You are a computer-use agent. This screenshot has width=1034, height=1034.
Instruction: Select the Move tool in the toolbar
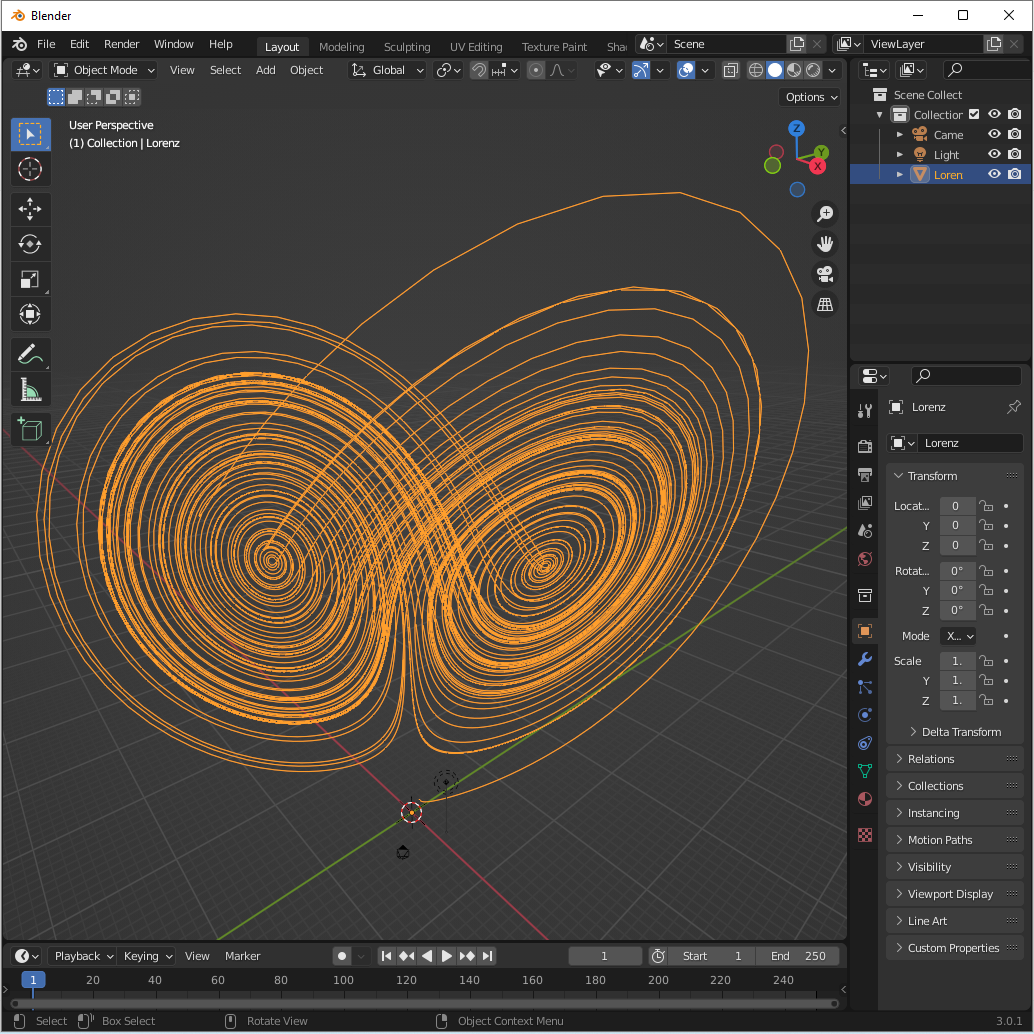[30, 209]
